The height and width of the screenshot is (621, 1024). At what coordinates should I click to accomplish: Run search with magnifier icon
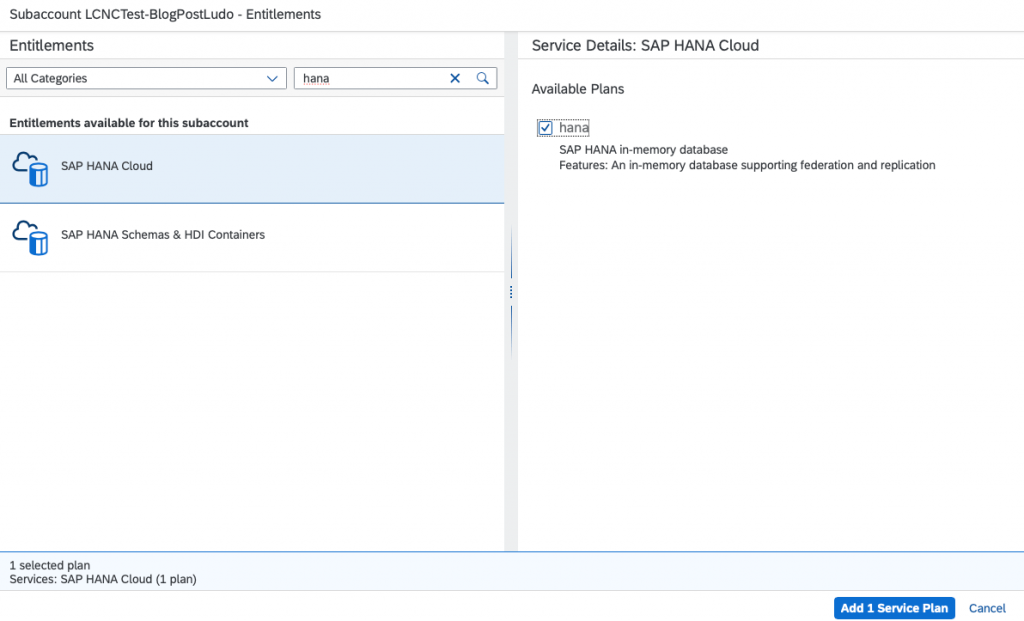point(483,78)
